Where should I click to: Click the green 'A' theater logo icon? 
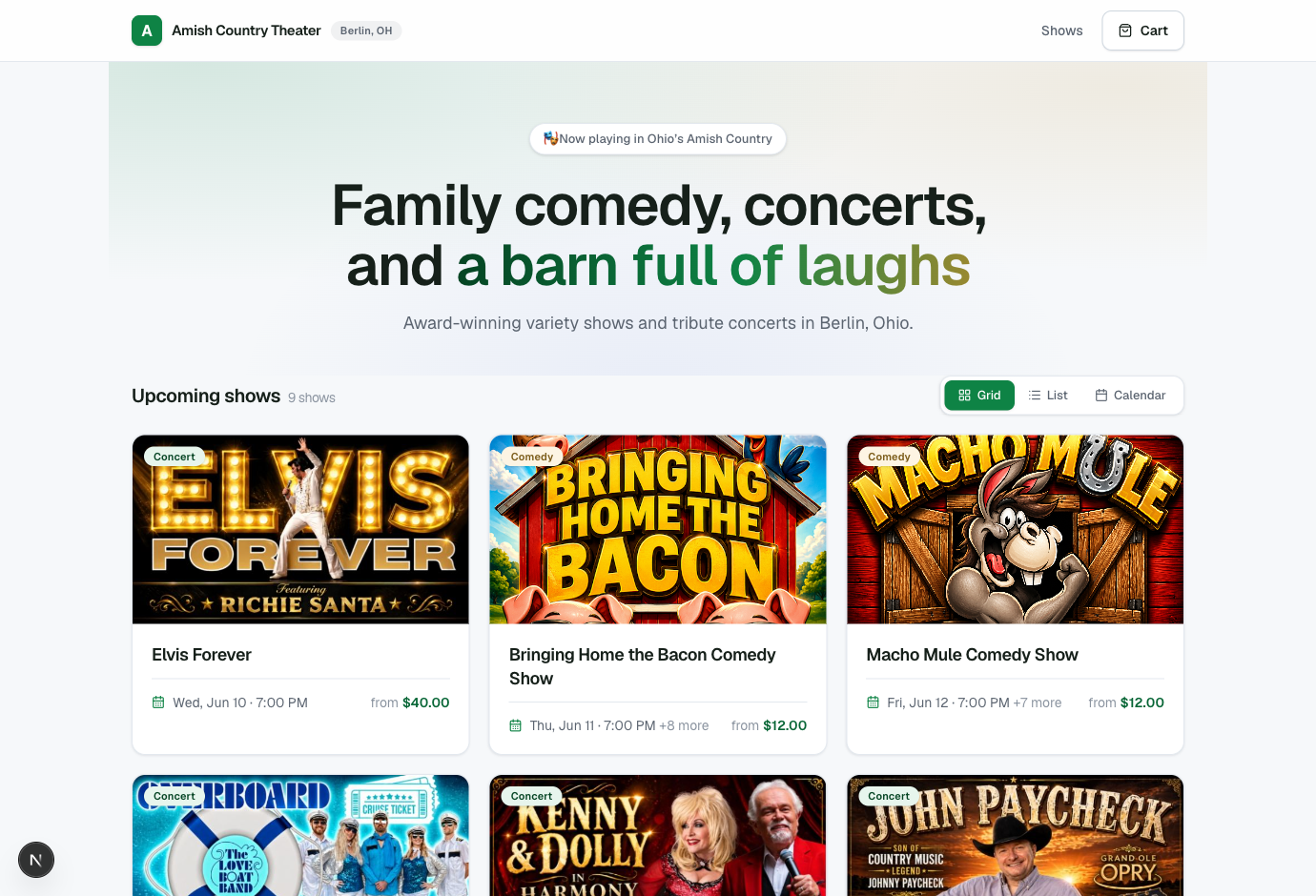point(147,31)
